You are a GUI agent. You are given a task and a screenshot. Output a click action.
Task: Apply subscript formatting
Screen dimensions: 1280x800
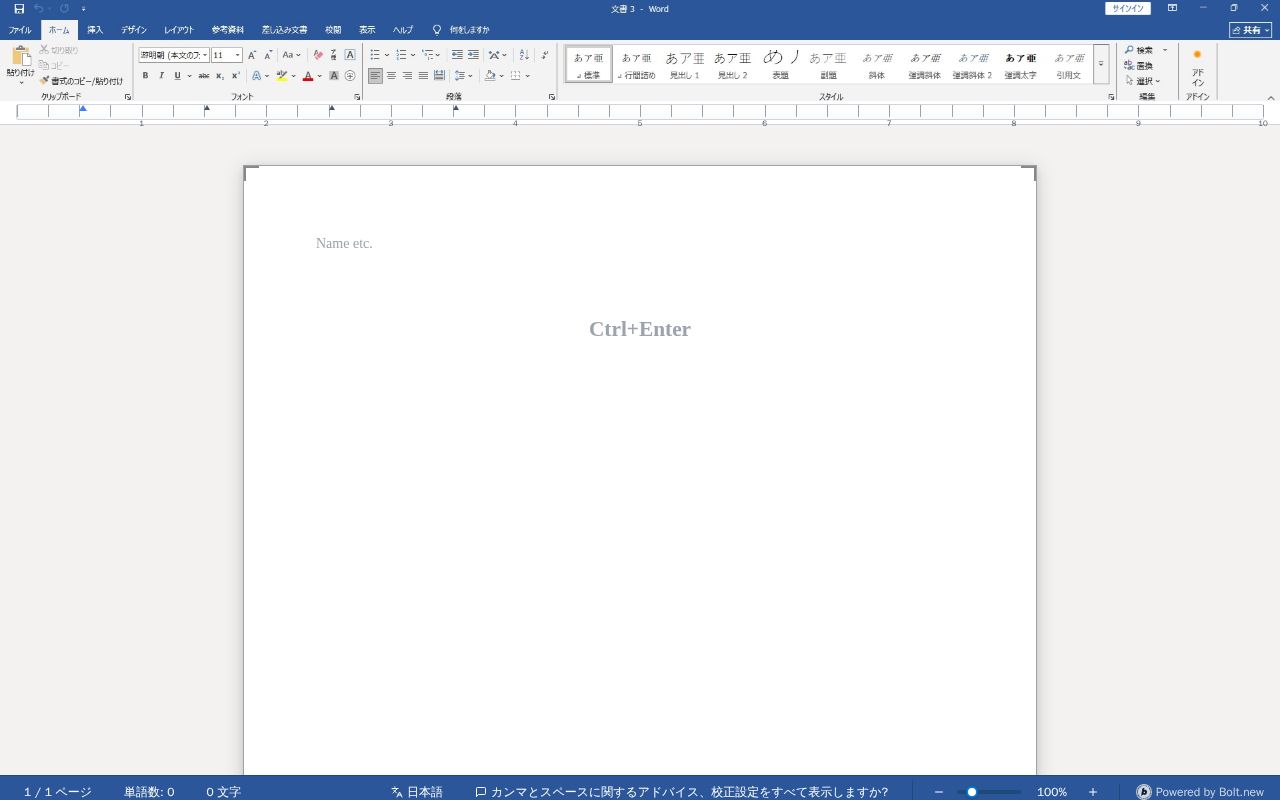(220, 76)
